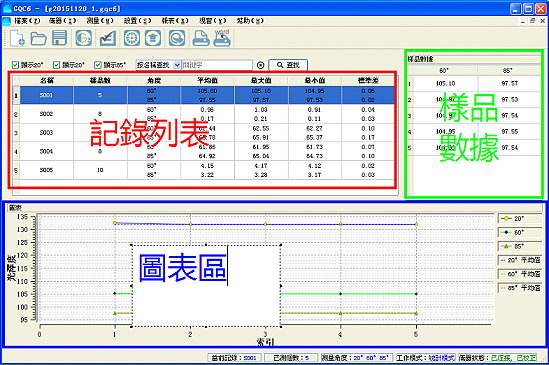Click the printer icon in toolbar
Image resolution: width=549 pixels, height=365 pixels.
coord(201,38)
